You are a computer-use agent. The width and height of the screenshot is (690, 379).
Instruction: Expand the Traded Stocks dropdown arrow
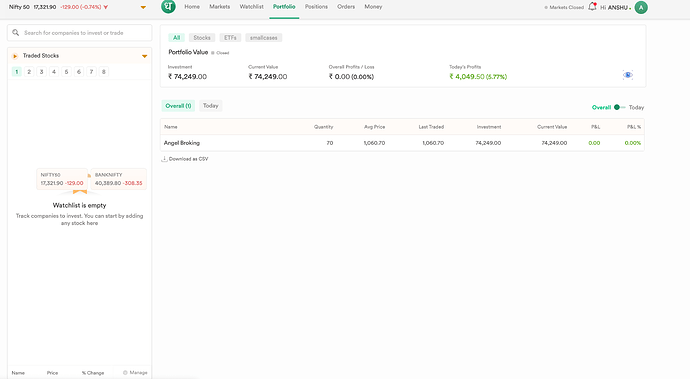144,56
